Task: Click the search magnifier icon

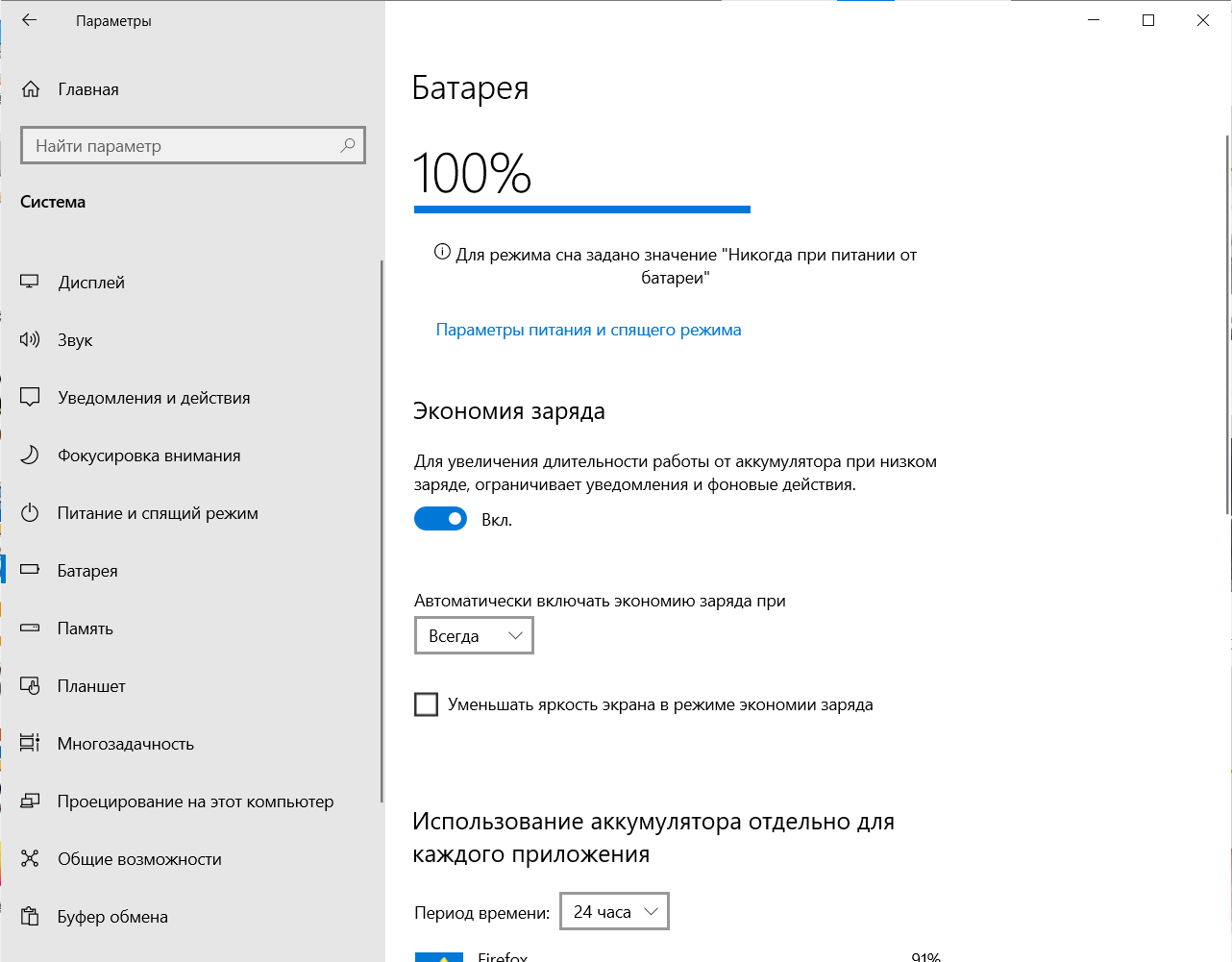Action: click(x=348, y=145)
